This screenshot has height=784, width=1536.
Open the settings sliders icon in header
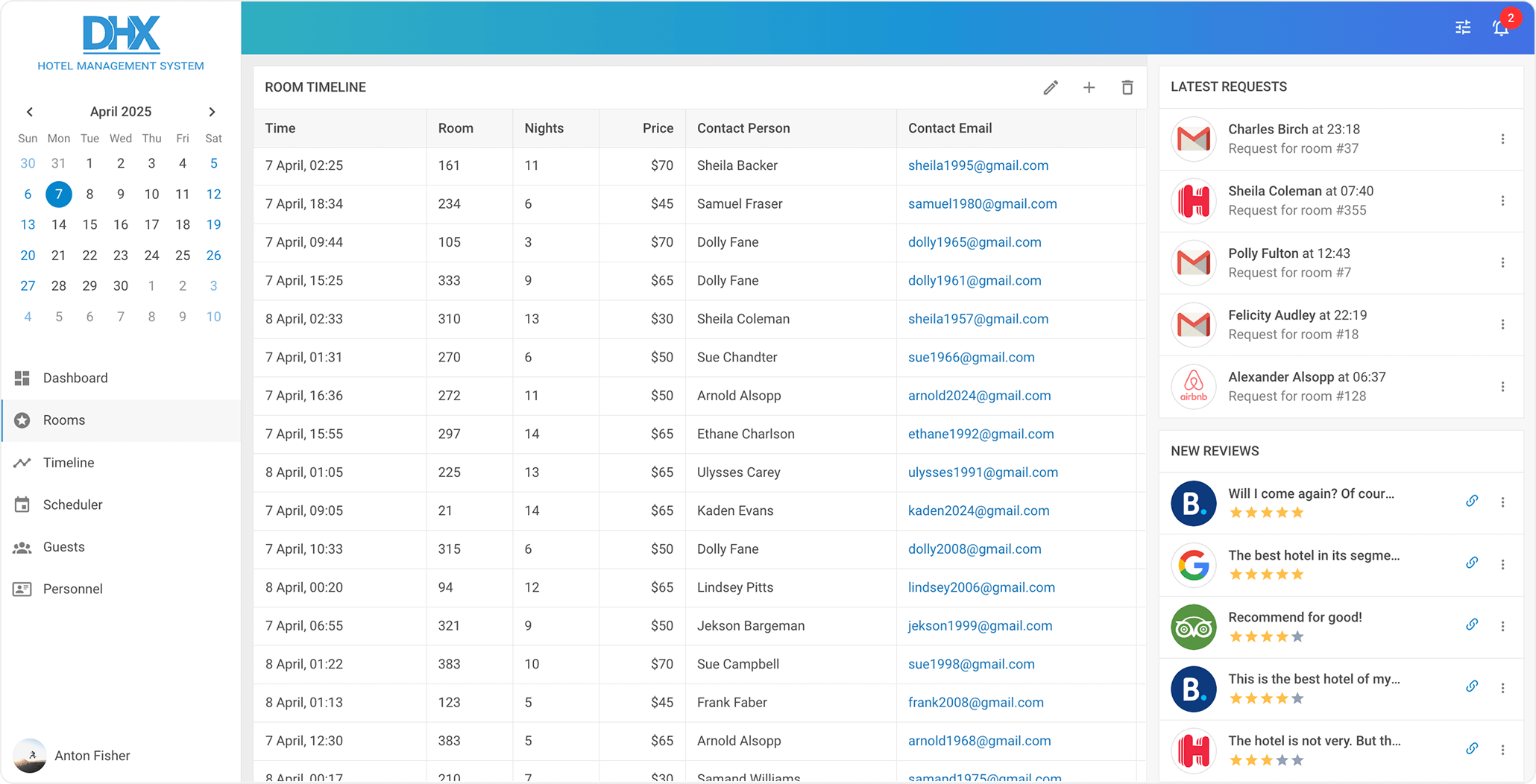[1463, 28]
